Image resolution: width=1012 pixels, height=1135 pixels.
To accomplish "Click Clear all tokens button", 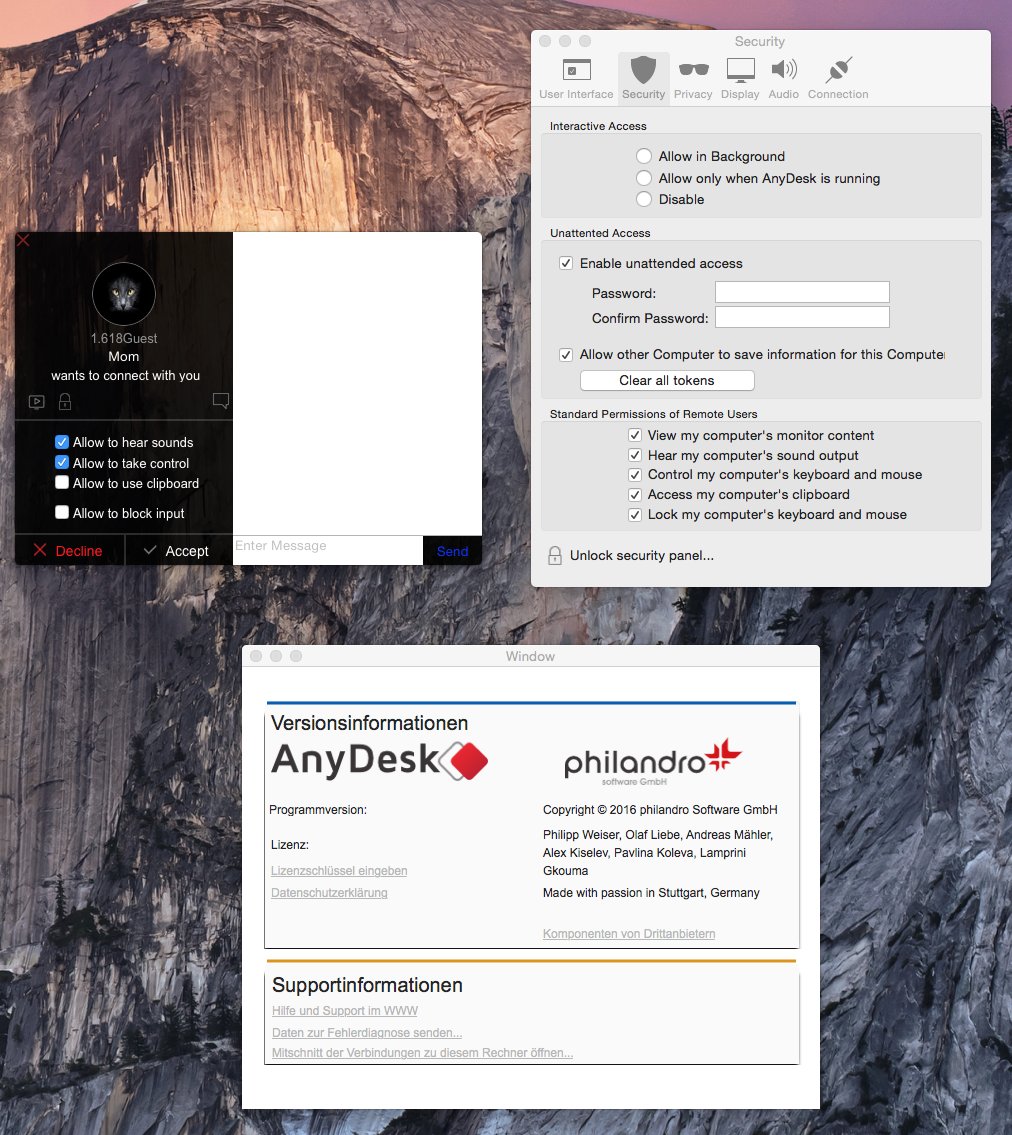I will [x=667, y=381].
